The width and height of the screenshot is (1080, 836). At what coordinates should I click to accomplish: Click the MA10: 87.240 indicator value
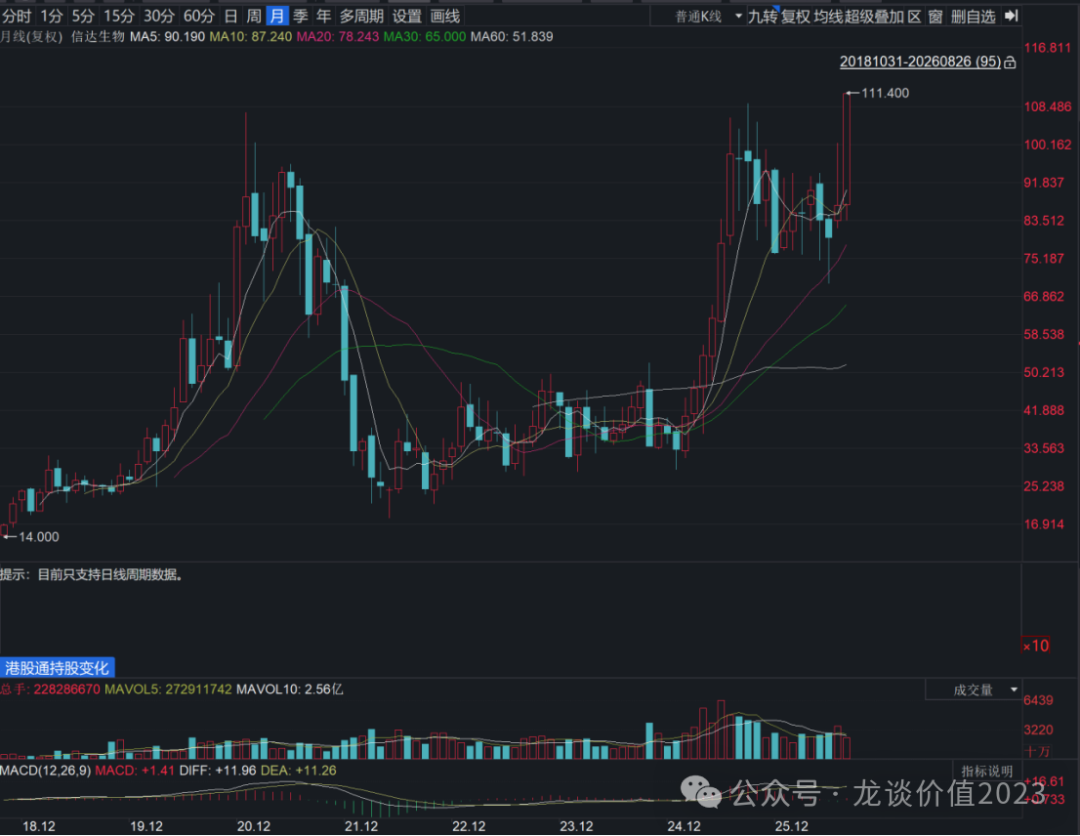point(251,36)
